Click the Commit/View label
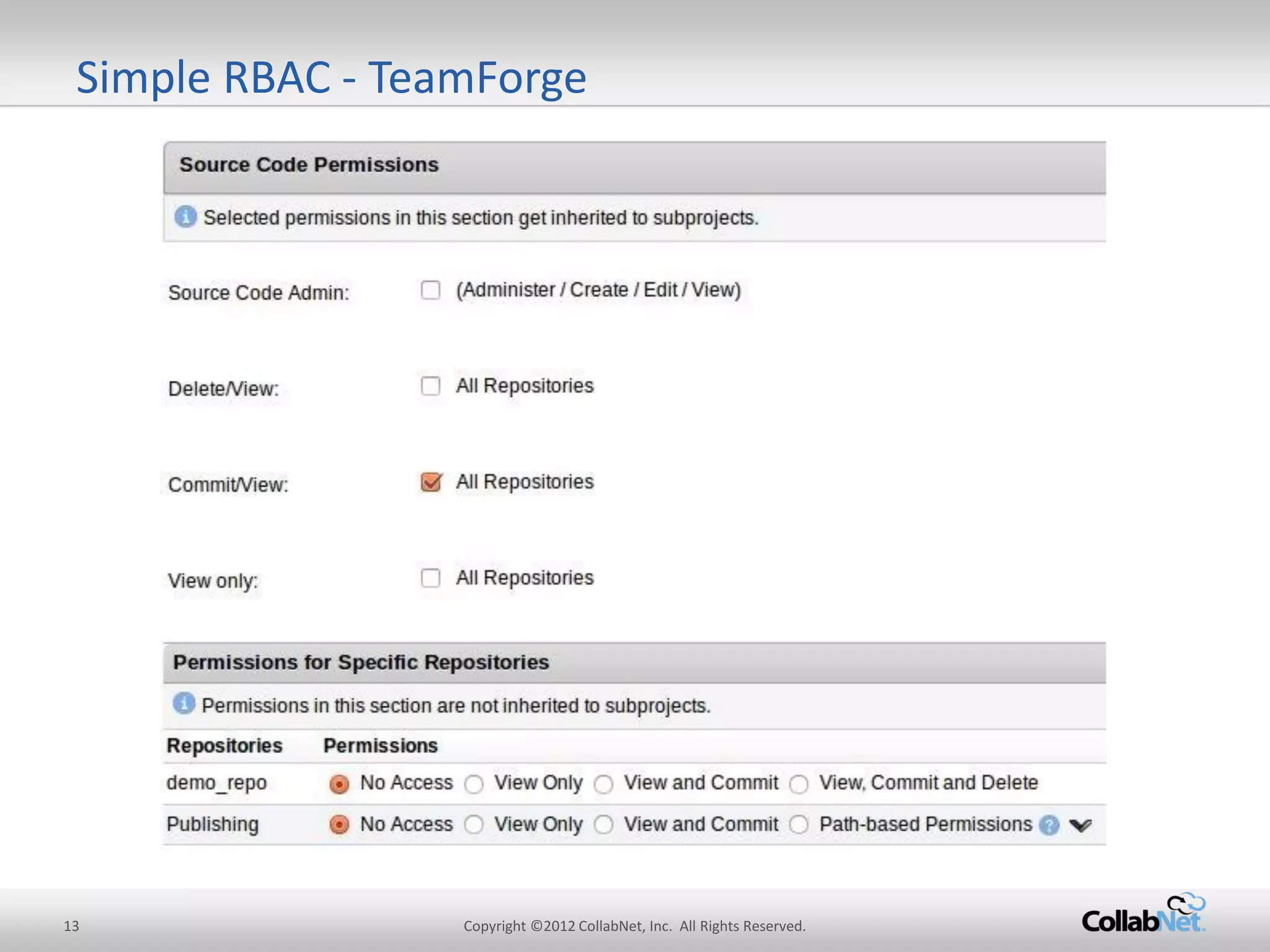This screenshot has width=1270, height=952. click(x=228, y=485)
